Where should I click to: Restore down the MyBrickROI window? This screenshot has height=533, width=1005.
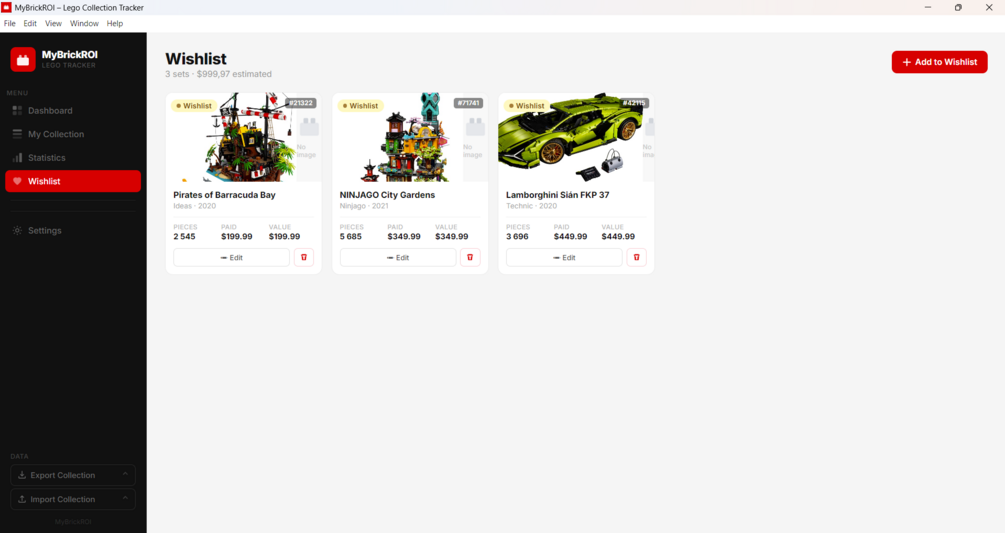click(958, 7)
